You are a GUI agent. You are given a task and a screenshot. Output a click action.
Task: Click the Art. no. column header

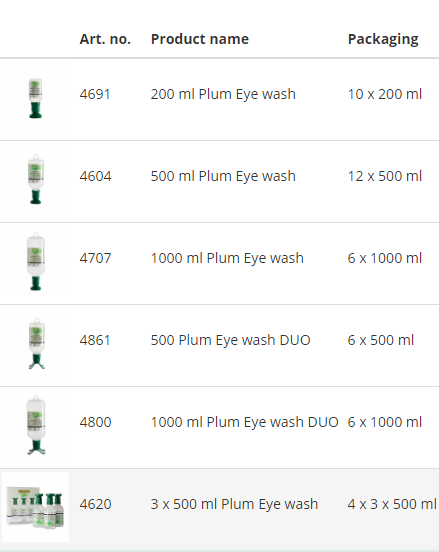click(105, 39)
